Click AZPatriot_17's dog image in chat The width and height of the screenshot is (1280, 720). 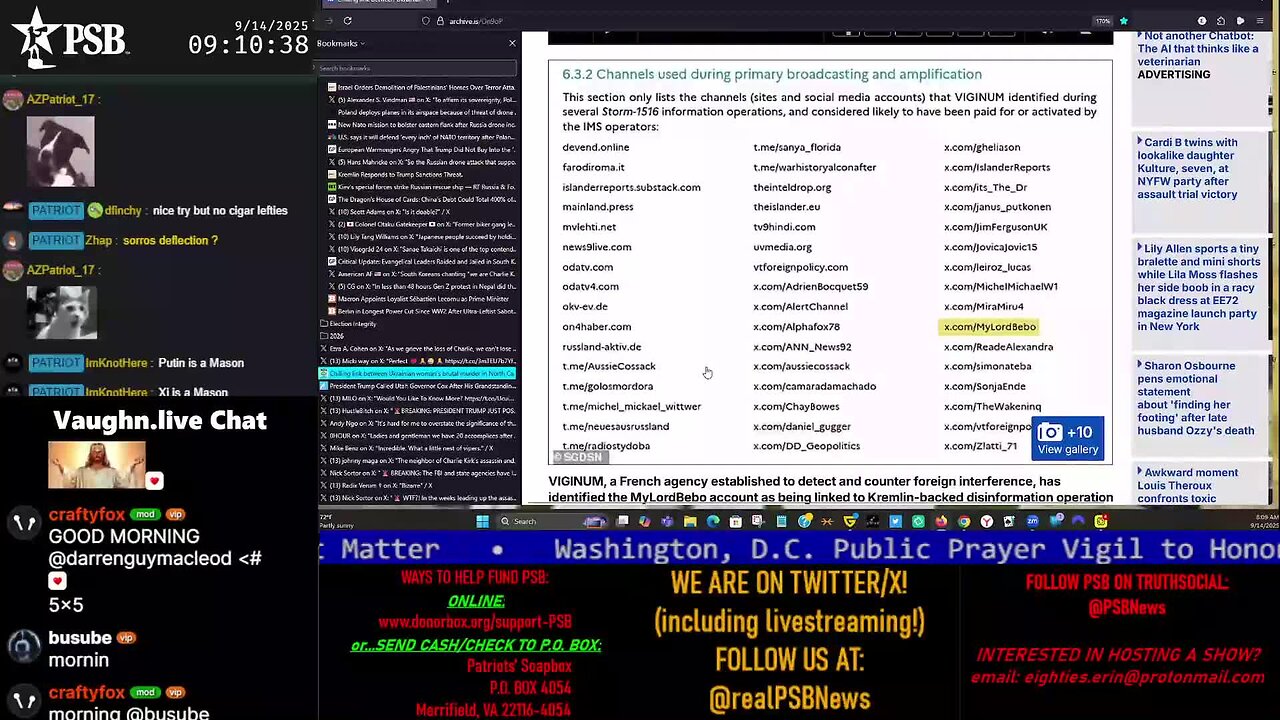[60, 152]
